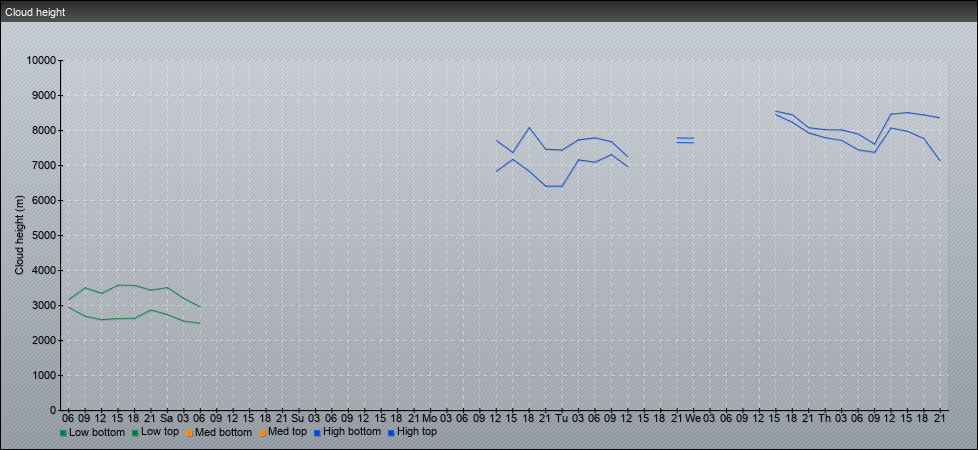Select the 'High bottom' legend label
The width and height of the screenshot is (978, 450).
(352, 432)
